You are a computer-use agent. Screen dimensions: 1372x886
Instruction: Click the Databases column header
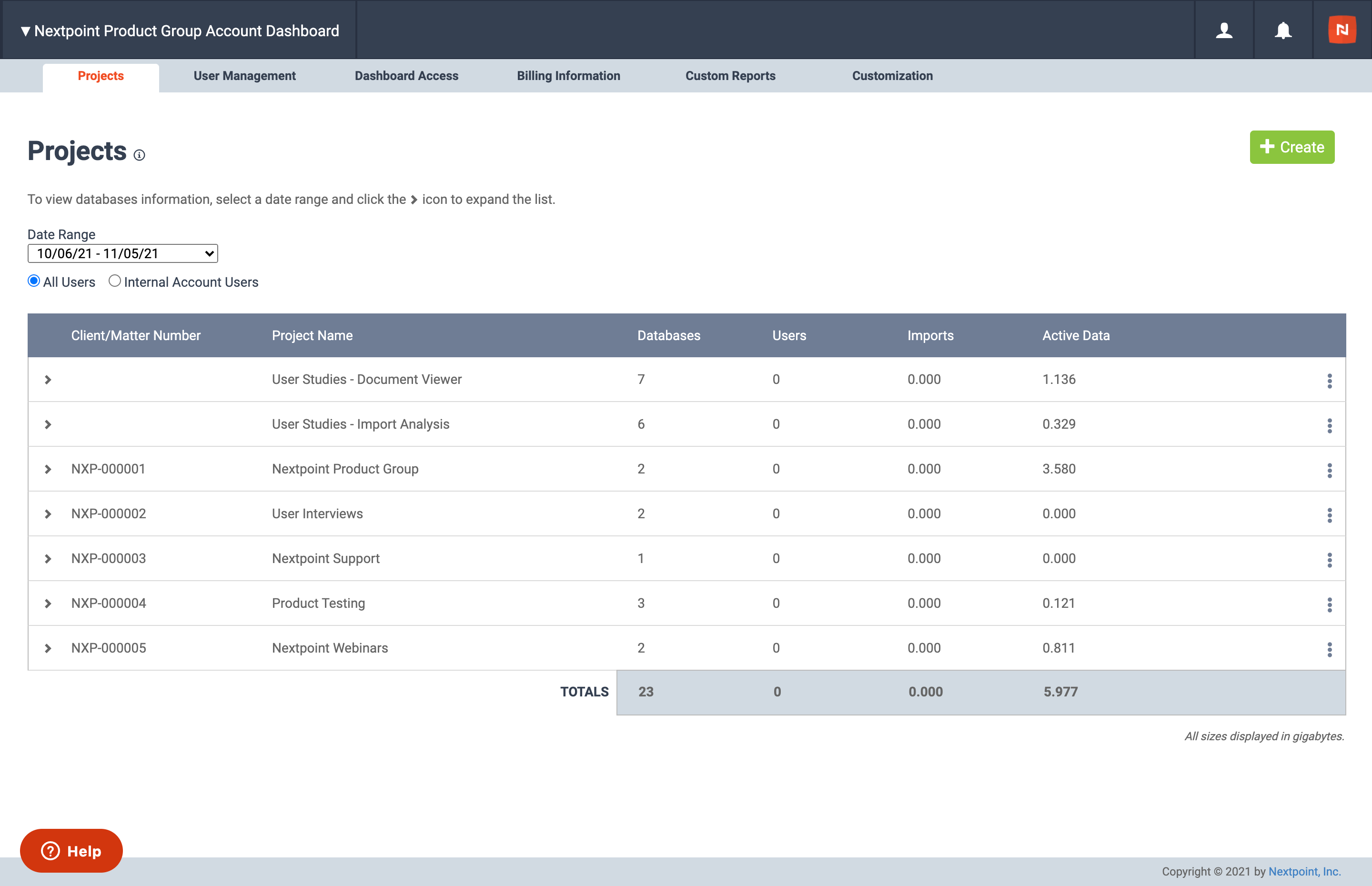669,335
